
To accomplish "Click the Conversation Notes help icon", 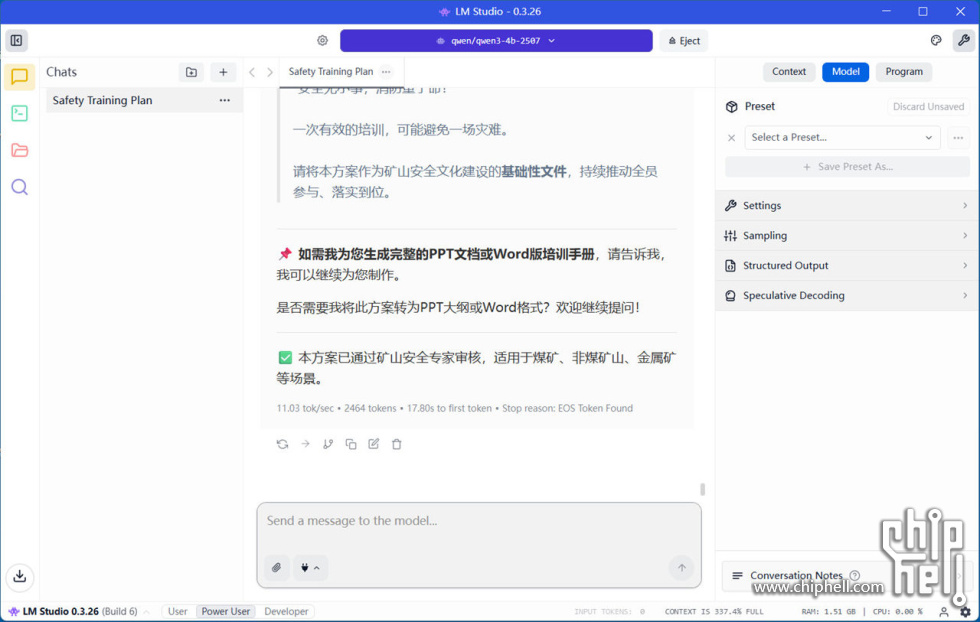I will [x=854, y=575].
